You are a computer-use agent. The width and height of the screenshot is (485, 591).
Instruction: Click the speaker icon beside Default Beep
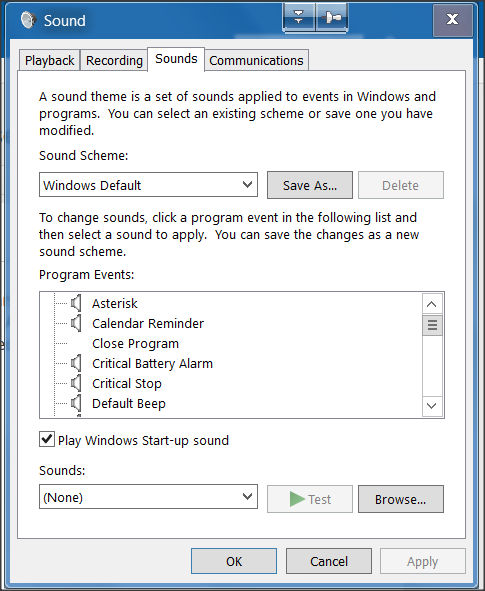point(76,403)
